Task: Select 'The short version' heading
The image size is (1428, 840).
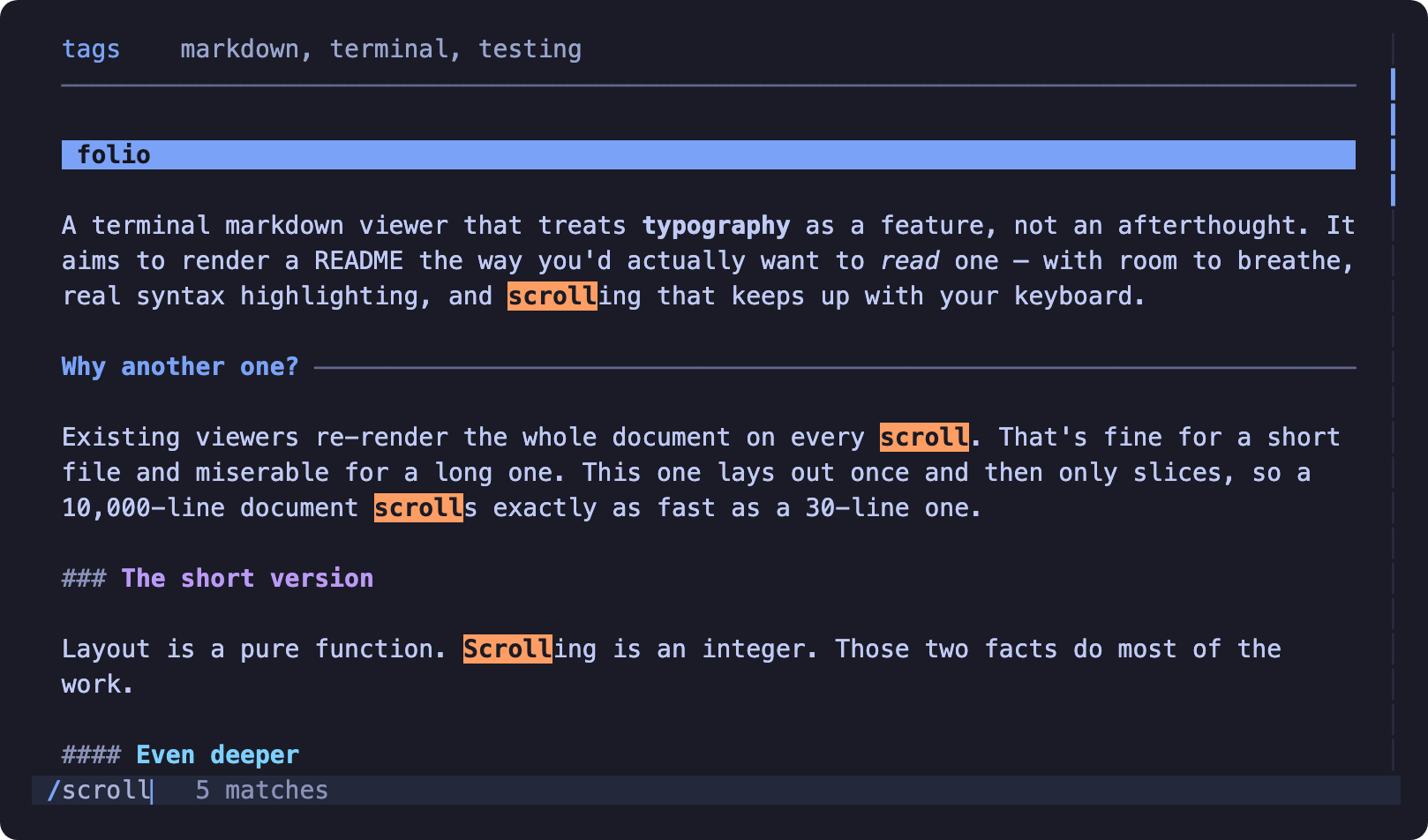Action: (247, 578)
